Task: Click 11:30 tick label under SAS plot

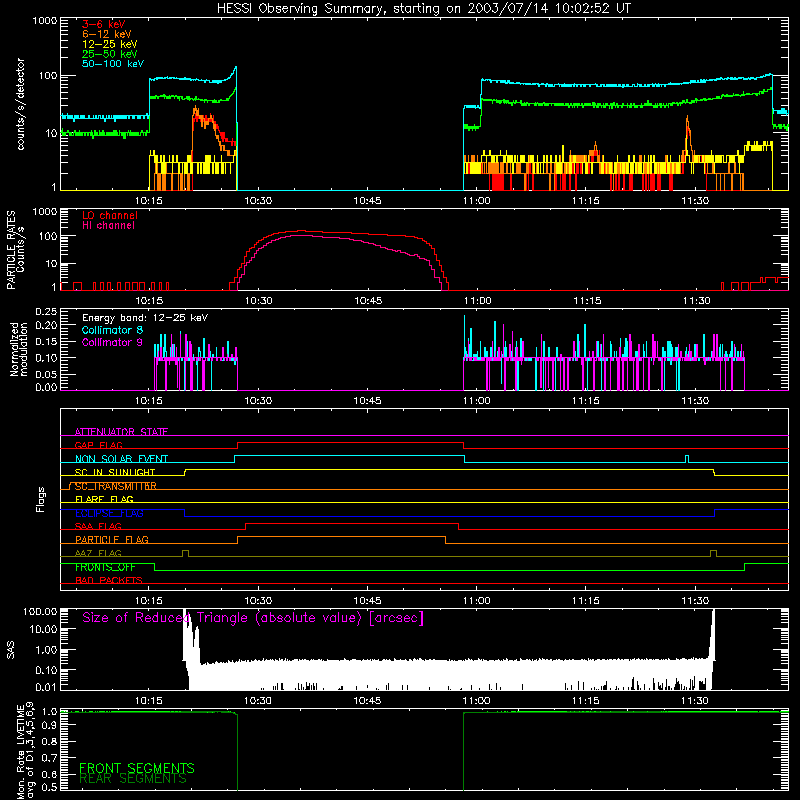Action: 695,701
